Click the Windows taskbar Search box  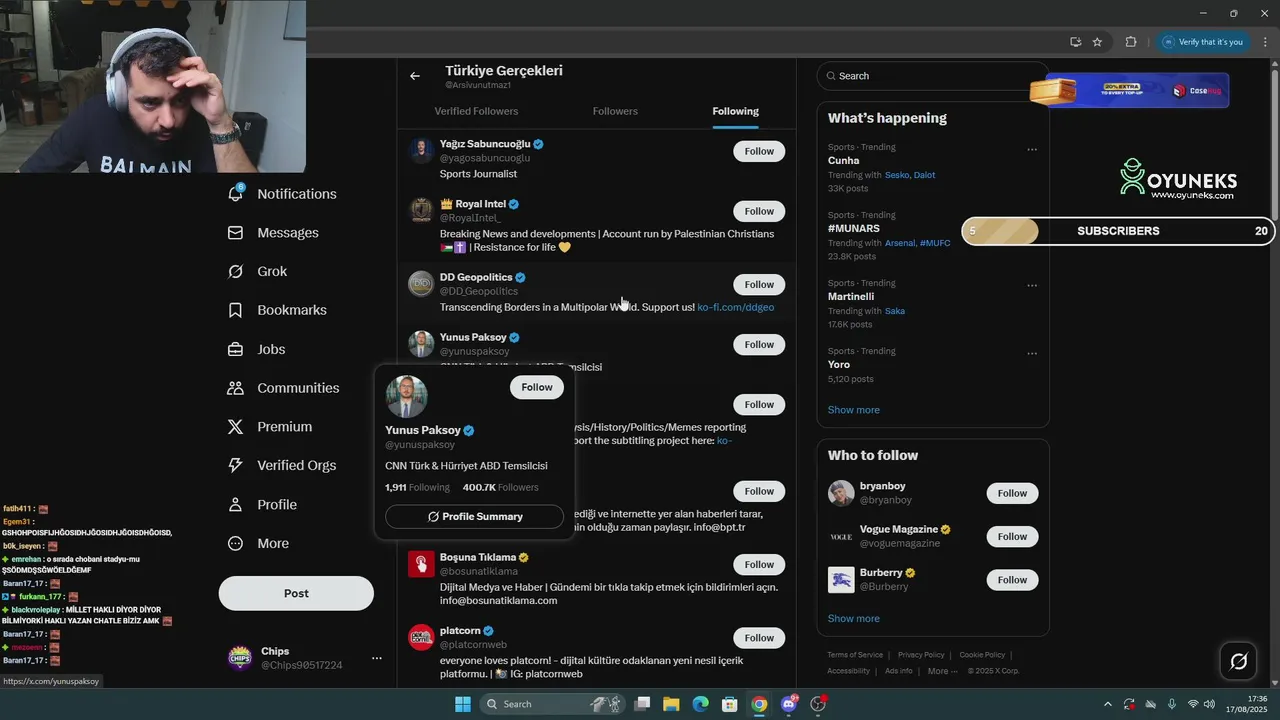click(550, 704)
